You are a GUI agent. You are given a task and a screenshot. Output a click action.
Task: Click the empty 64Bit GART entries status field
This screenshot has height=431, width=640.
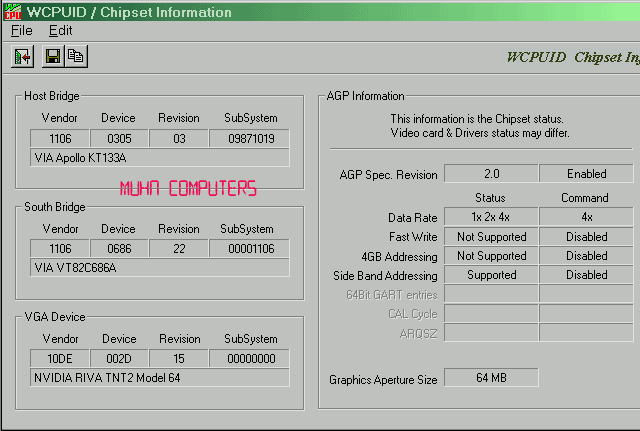pos(491,294)
